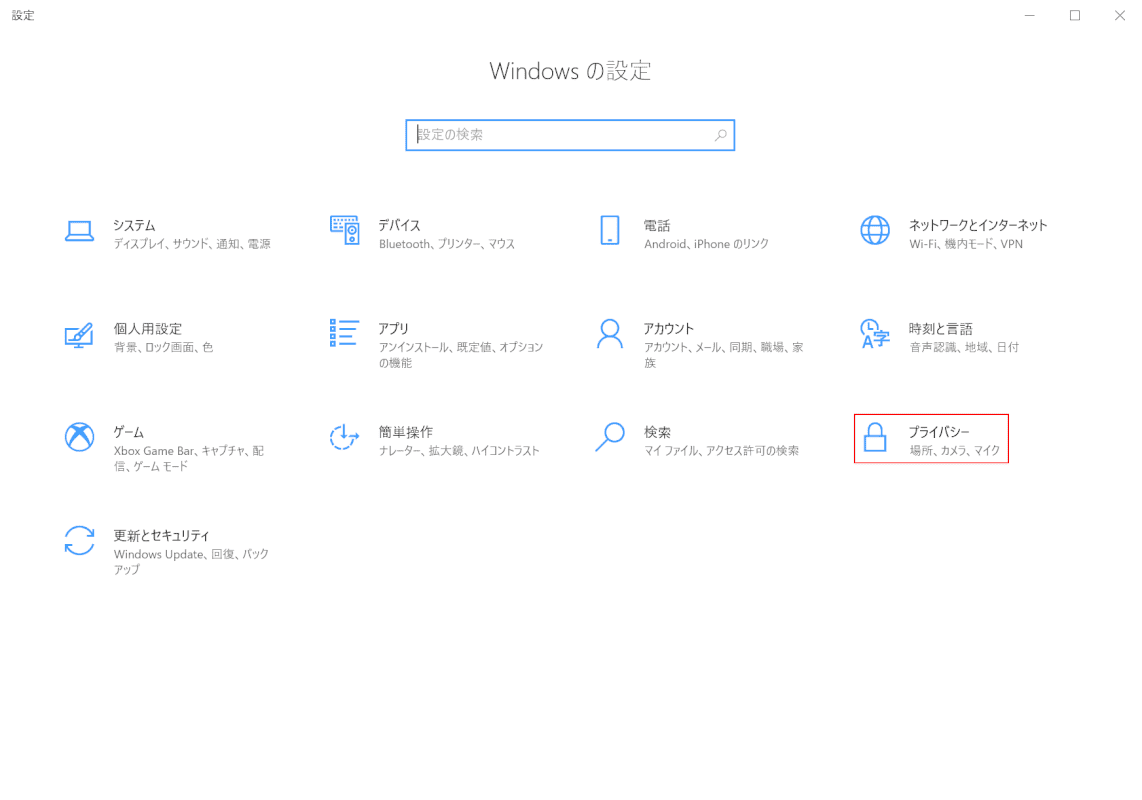This screenshot has height=800, width=1142.
Task: Click 'Windows Update、回復、バックアップ' description
Action: pyautogui.click(x=192, y=562)
